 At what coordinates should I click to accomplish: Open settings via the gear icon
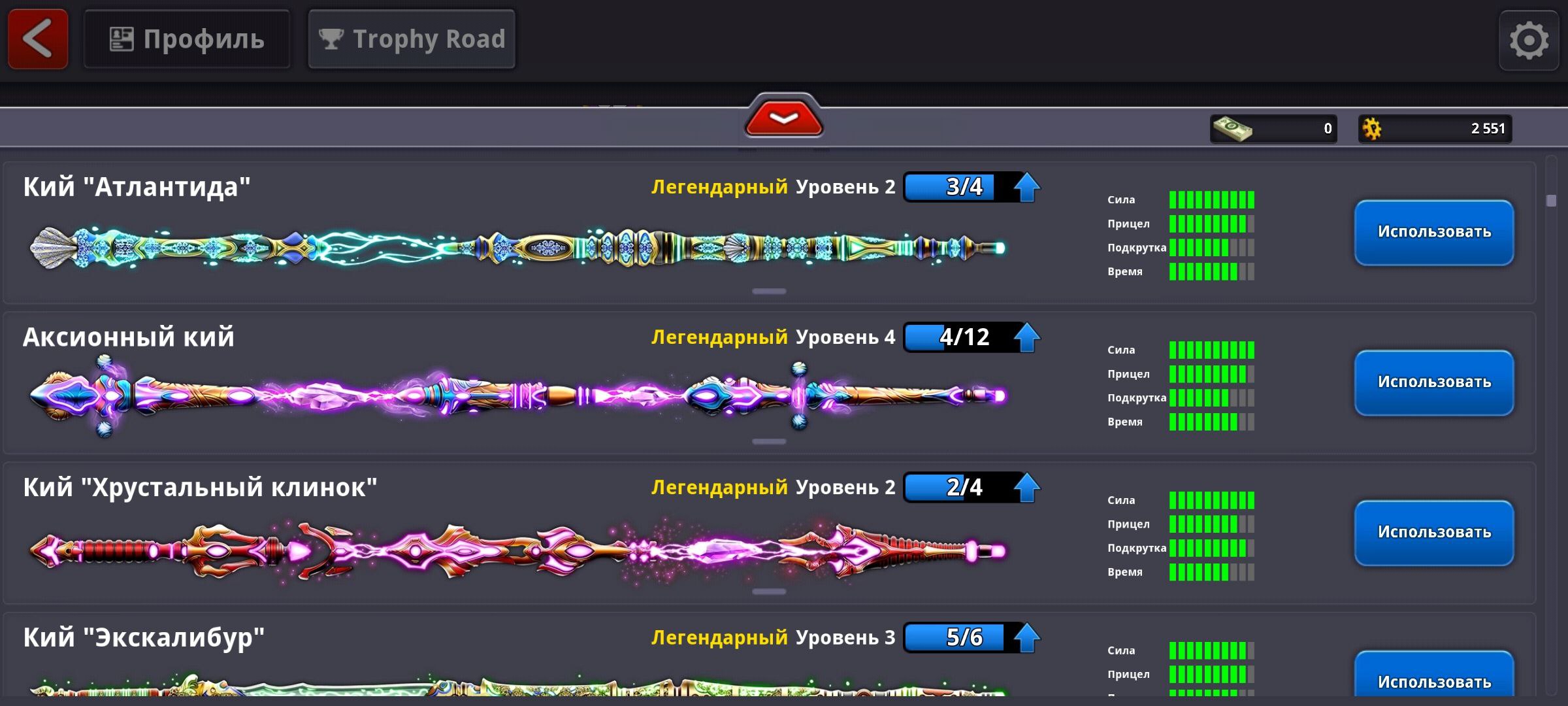[x=1529, y=40]
